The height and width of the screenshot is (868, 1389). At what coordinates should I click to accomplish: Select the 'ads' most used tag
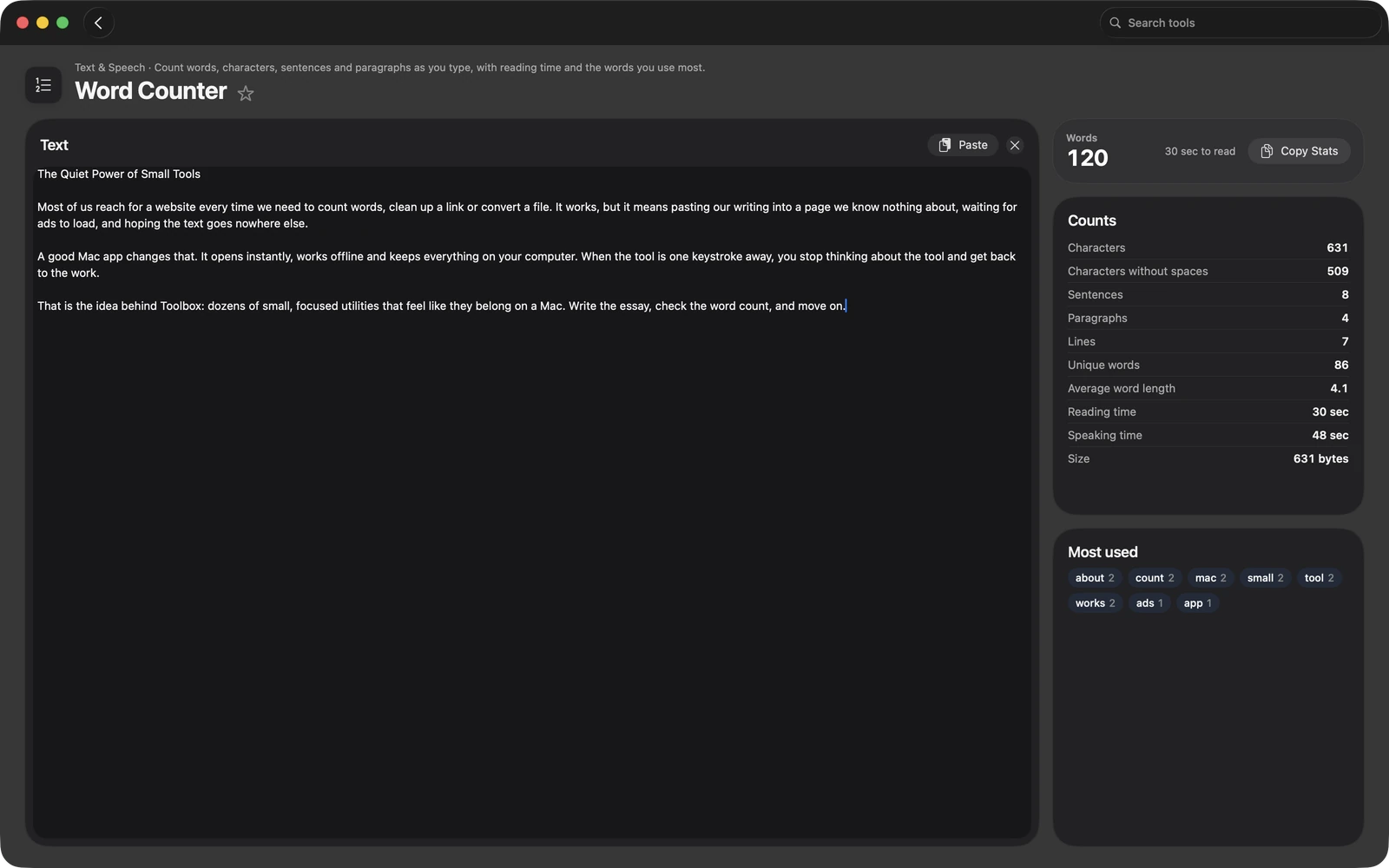(1149, 603)
